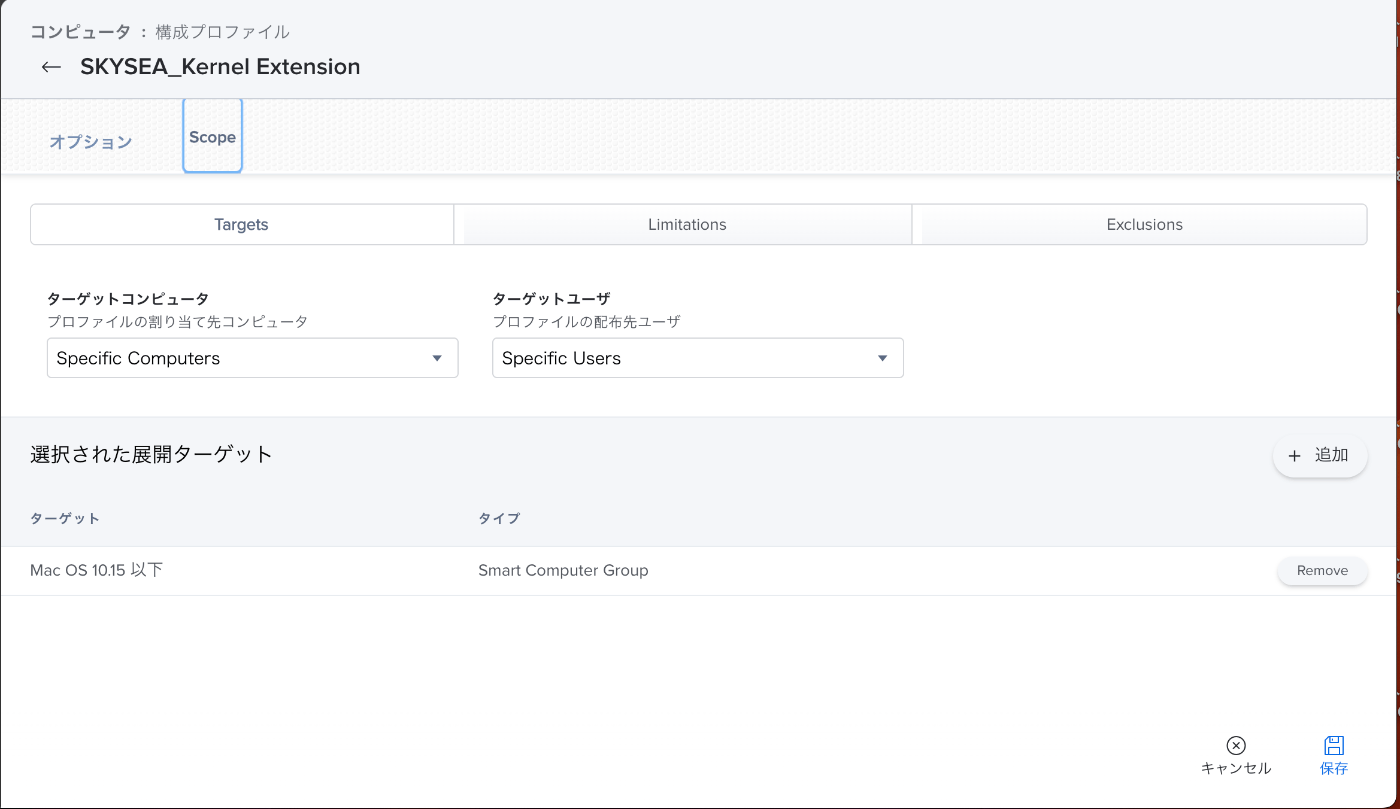Click the Mac OS 10.15 以下 row text
1400x809 pixels.
tap(96, 570)
